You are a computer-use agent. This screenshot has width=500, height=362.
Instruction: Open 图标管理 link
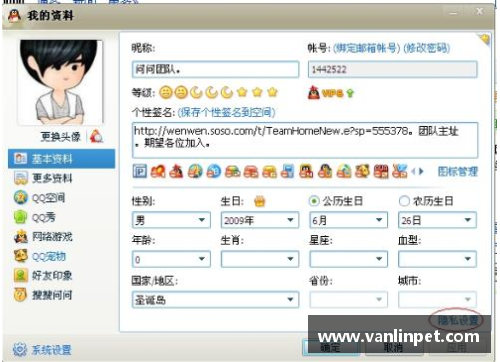[458, 171]
